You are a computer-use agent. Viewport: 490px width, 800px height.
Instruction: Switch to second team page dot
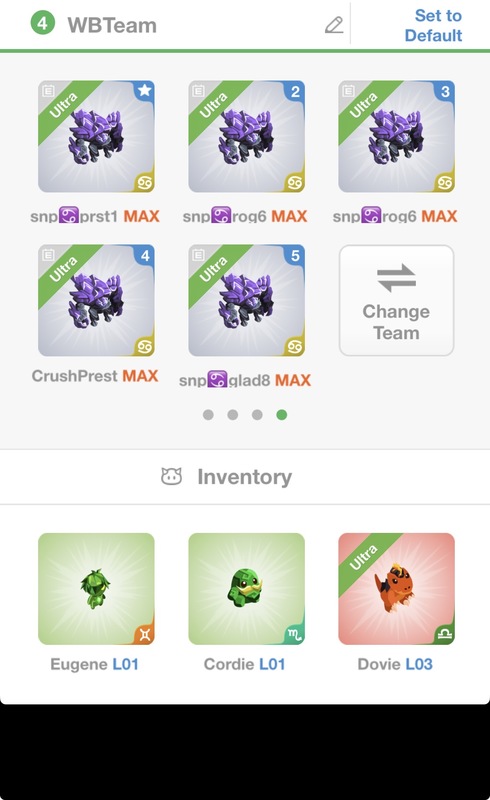232,415
